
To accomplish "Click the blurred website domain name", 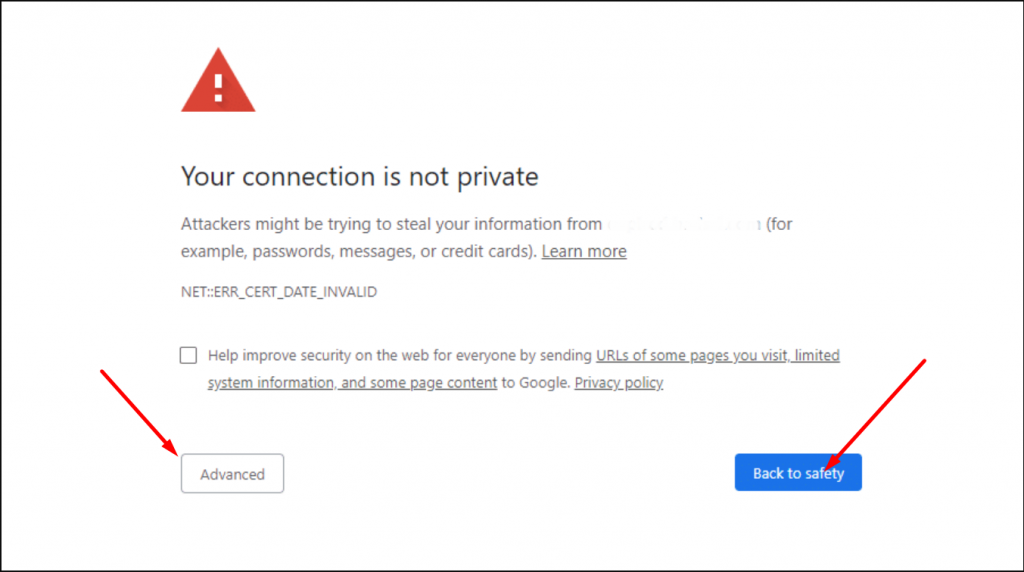I will coord(685,224).
